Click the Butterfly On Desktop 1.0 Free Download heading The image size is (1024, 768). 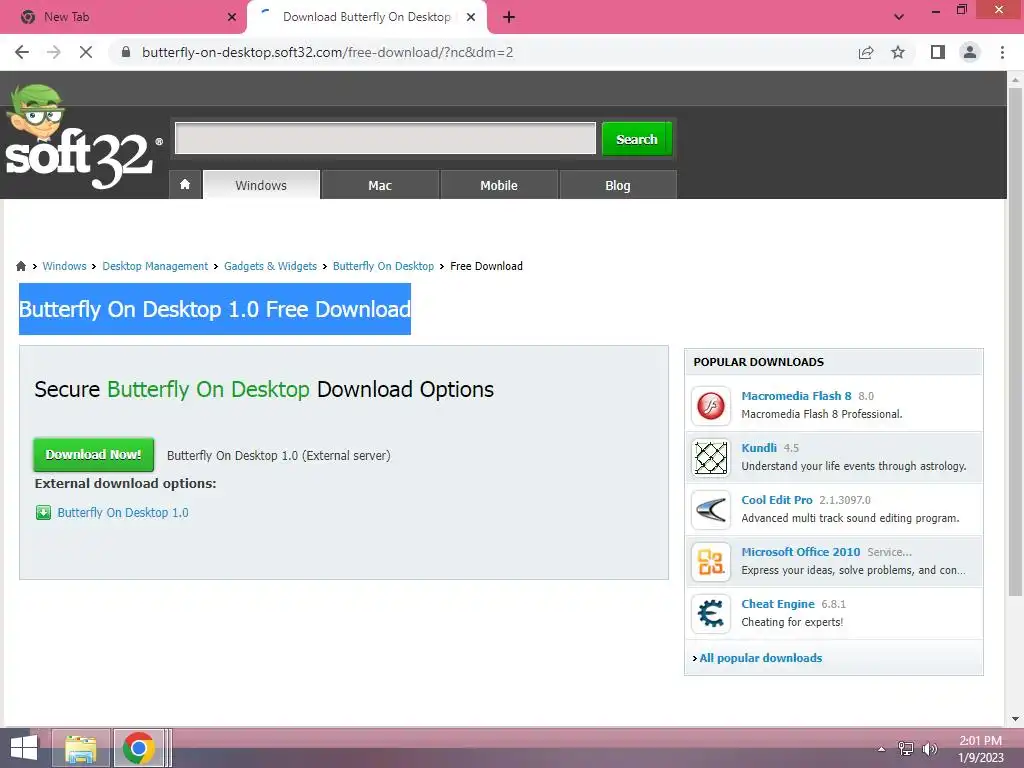pos(215,309)
